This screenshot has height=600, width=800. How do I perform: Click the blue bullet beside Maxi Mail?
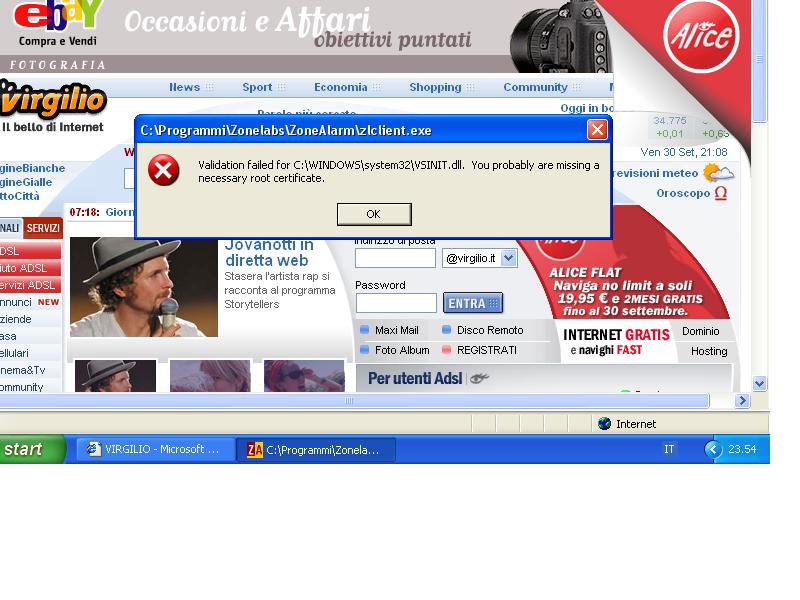pos(364,330)
